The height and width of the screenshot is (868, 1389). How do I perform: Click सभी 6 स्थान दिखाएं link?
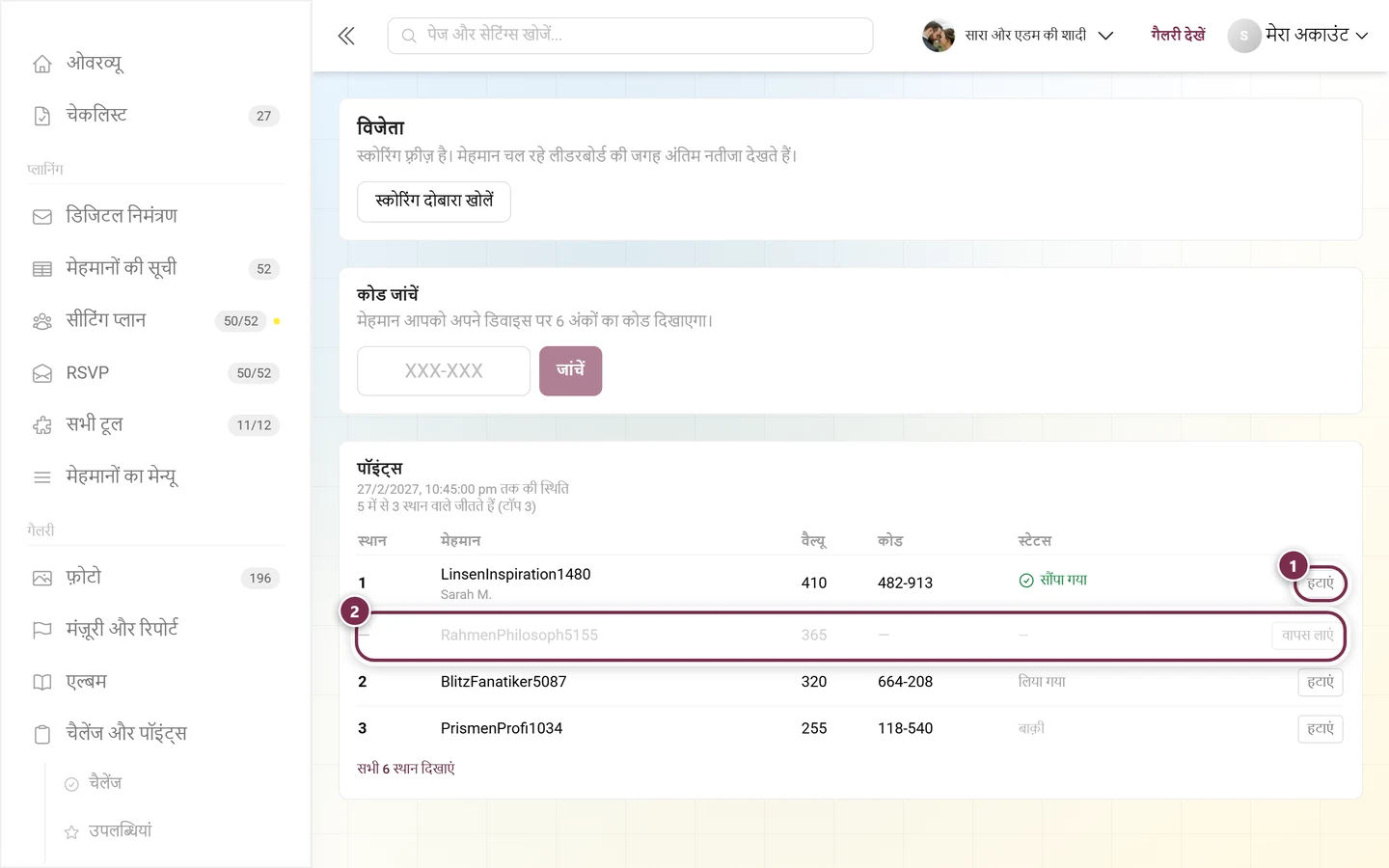coord(406,769)
